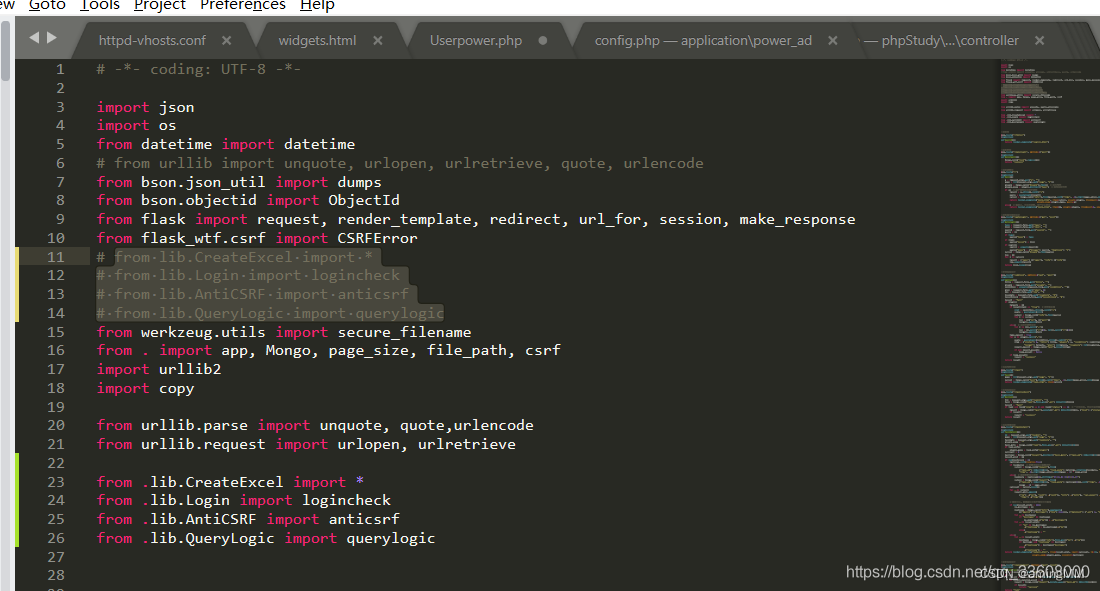Open the Preferences menu

pyautogui.click(x=243, y=5)
